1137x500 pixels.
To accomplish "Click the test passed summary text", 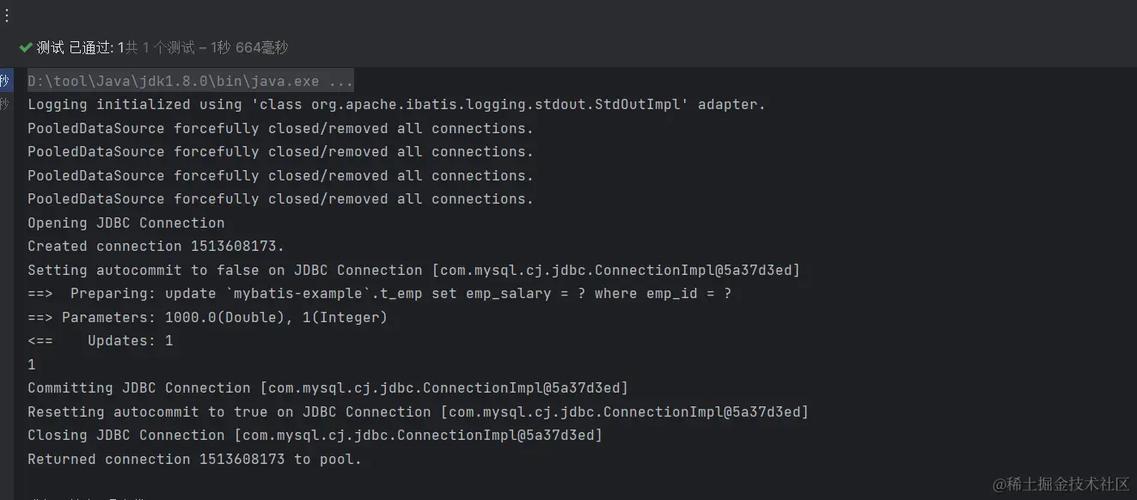I will coord(162,47).
